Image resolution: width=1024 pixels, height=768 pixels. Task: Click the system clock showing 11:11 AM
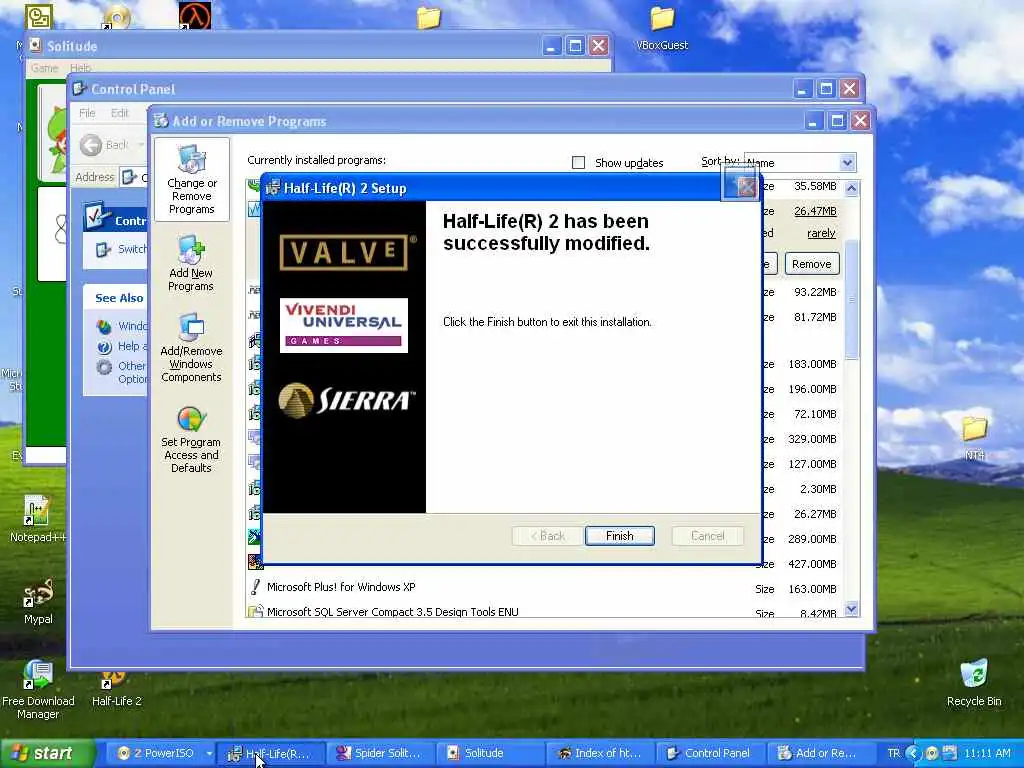click(x=987, y=753)
